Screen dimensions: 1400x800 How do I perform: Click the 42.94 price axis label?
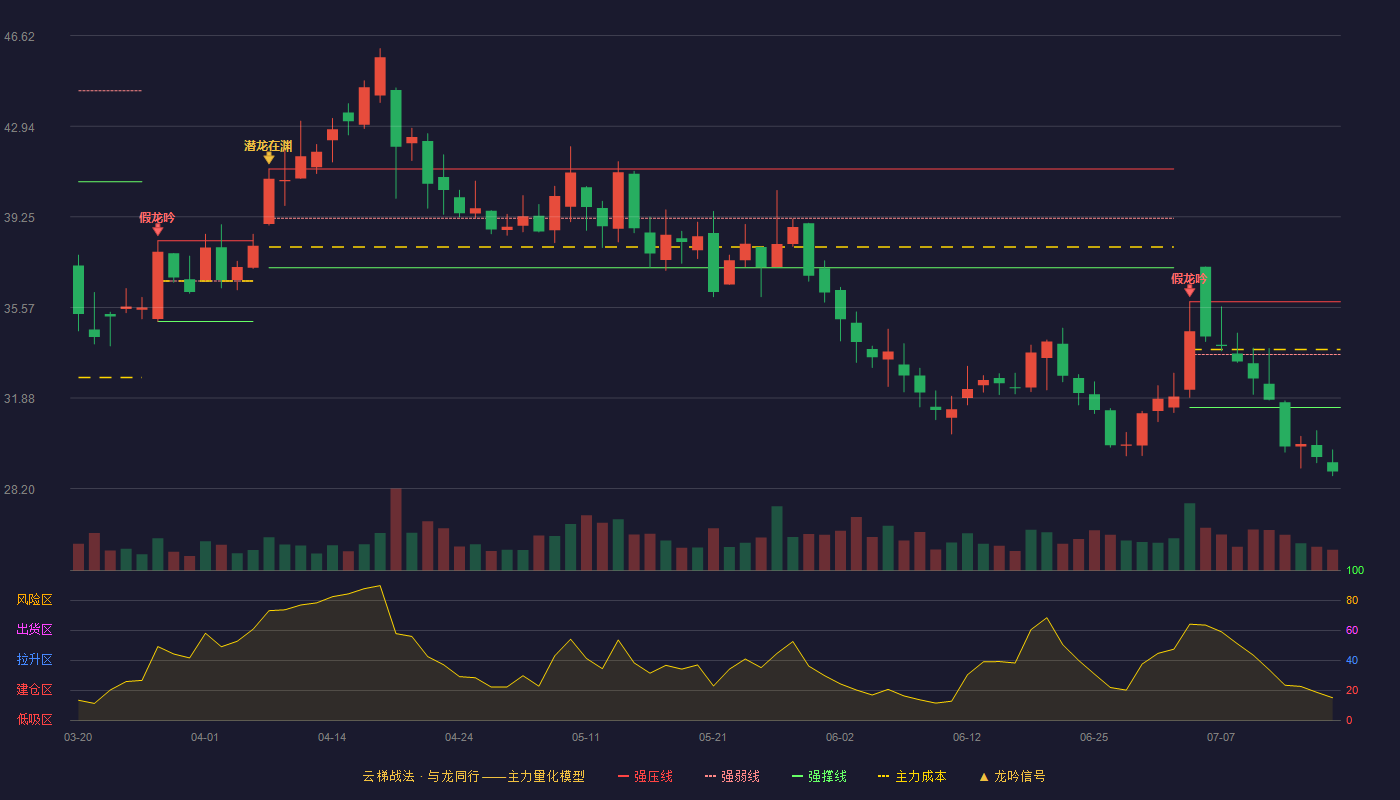tap(19, 128)
